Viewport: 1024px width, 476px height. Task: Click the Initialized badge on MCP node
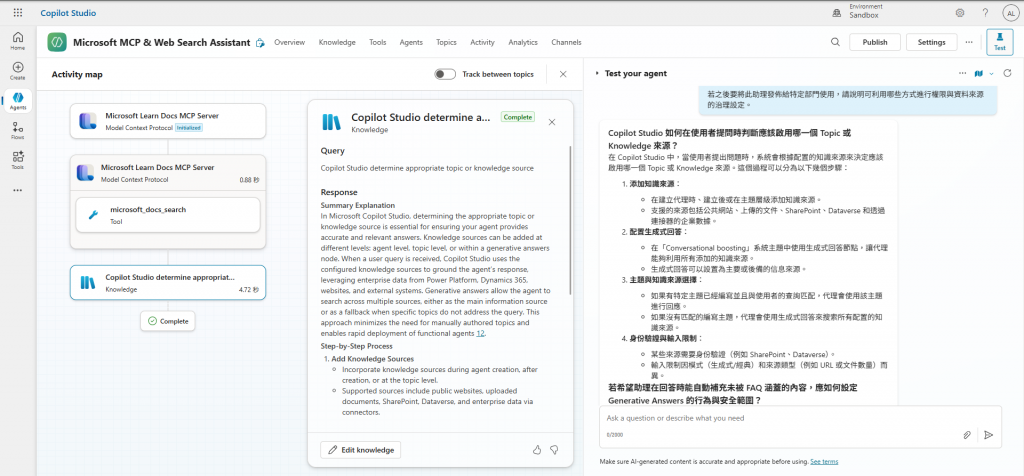(x=189, y=127)
